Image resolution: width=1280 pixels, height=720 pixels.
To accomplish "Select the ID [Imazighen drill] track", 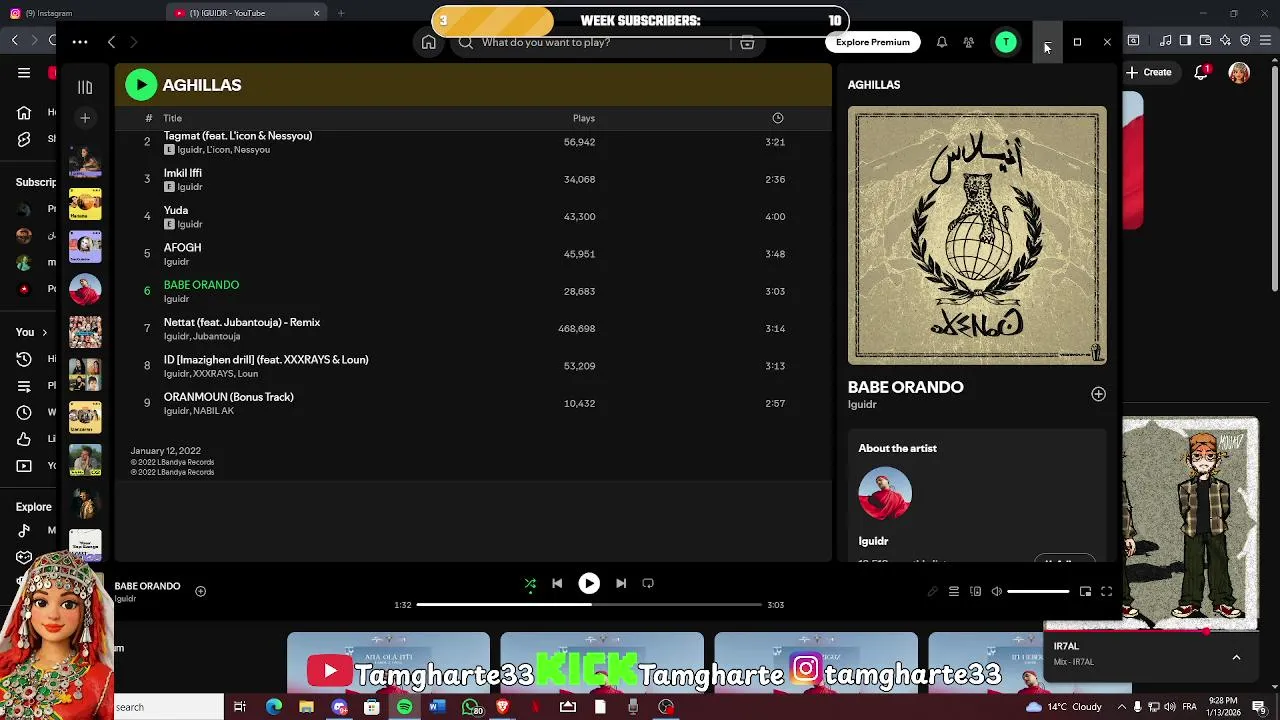I will click(473, 366).
